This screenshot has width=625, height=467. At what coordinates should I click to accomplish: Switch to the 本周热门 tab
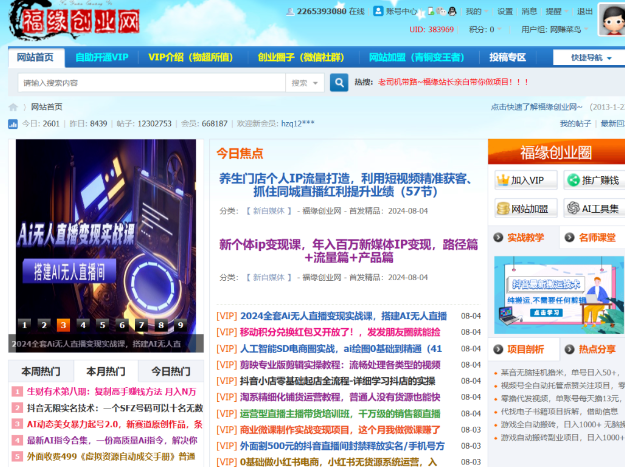pyautogui.click(x=41, y=371)
